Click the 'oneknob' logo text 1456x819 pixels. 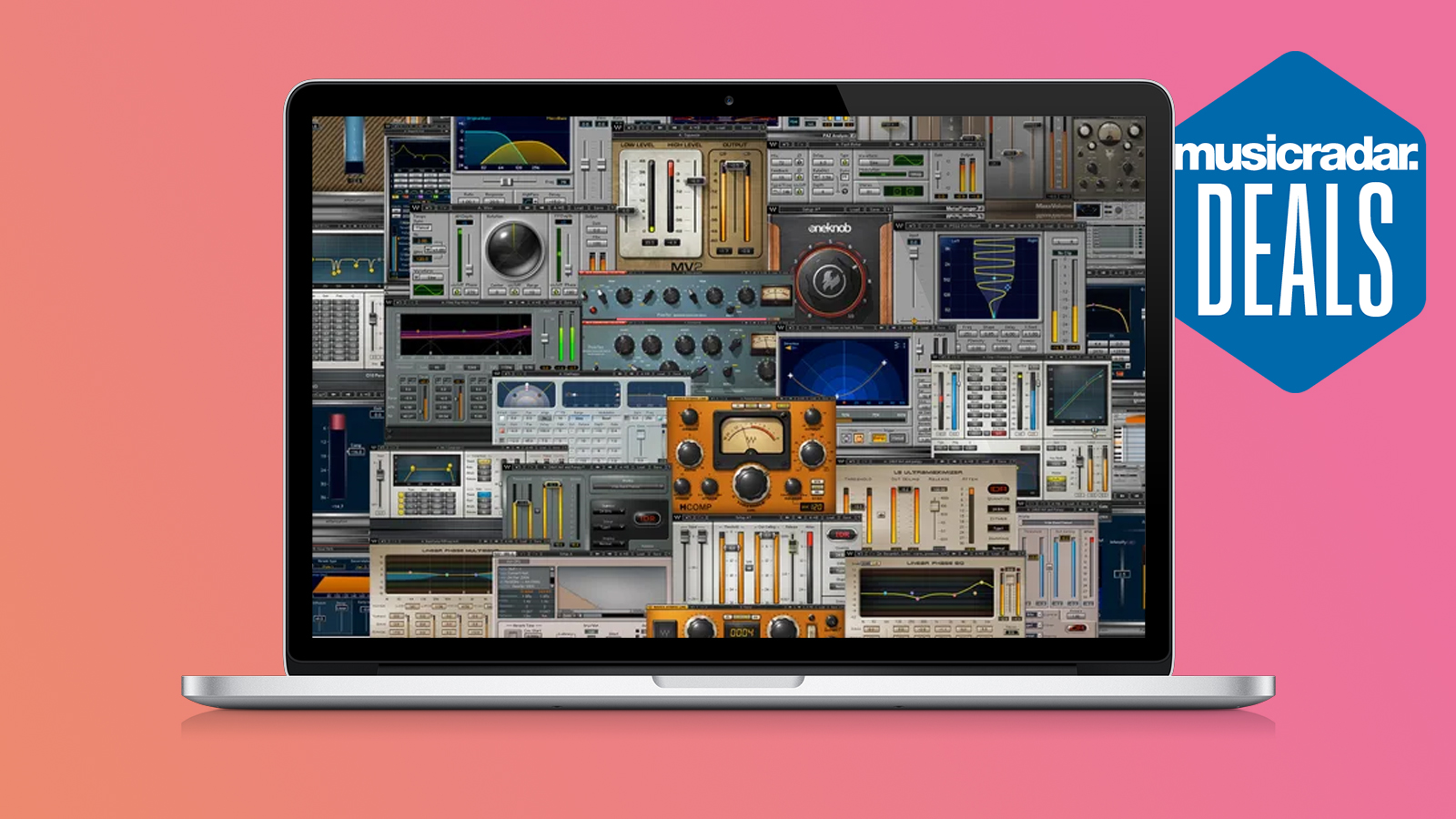point(829,227)
